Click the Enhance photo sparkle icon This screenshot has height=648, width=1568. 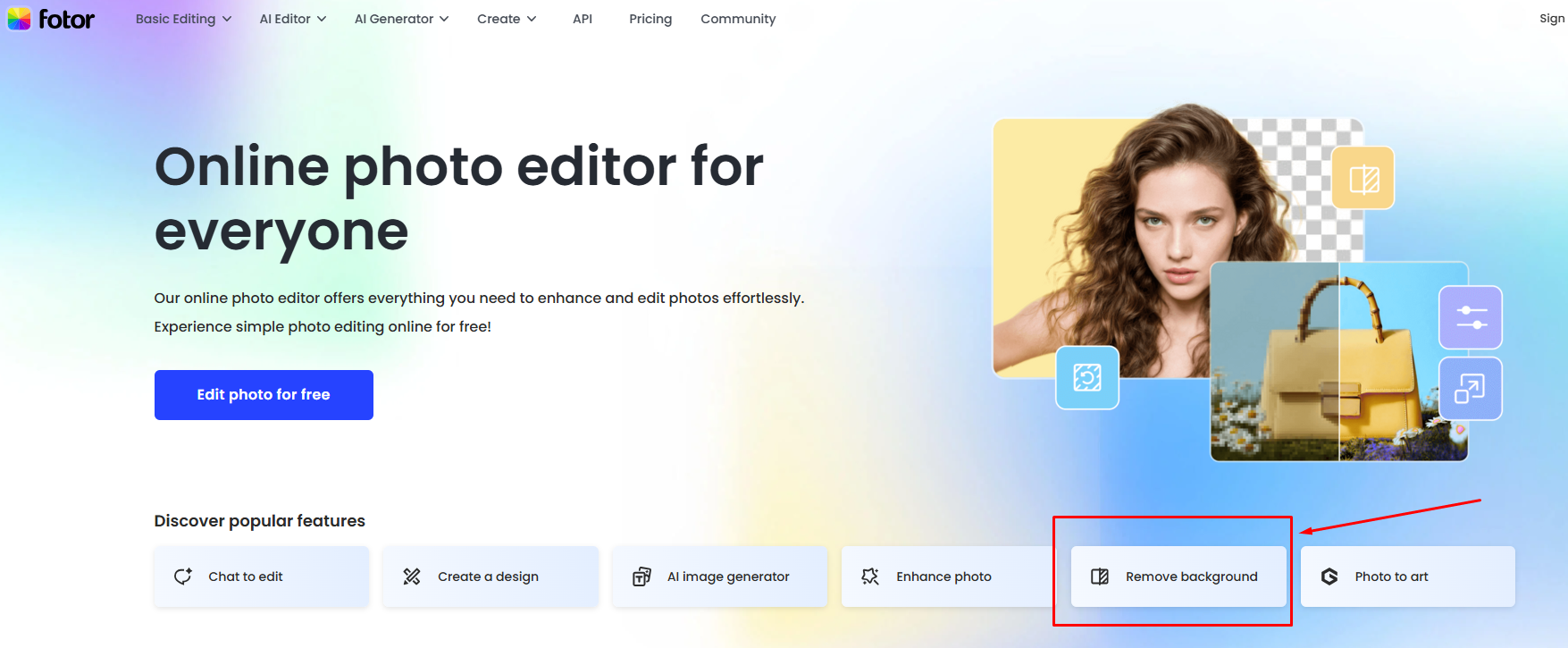[870, 576]
